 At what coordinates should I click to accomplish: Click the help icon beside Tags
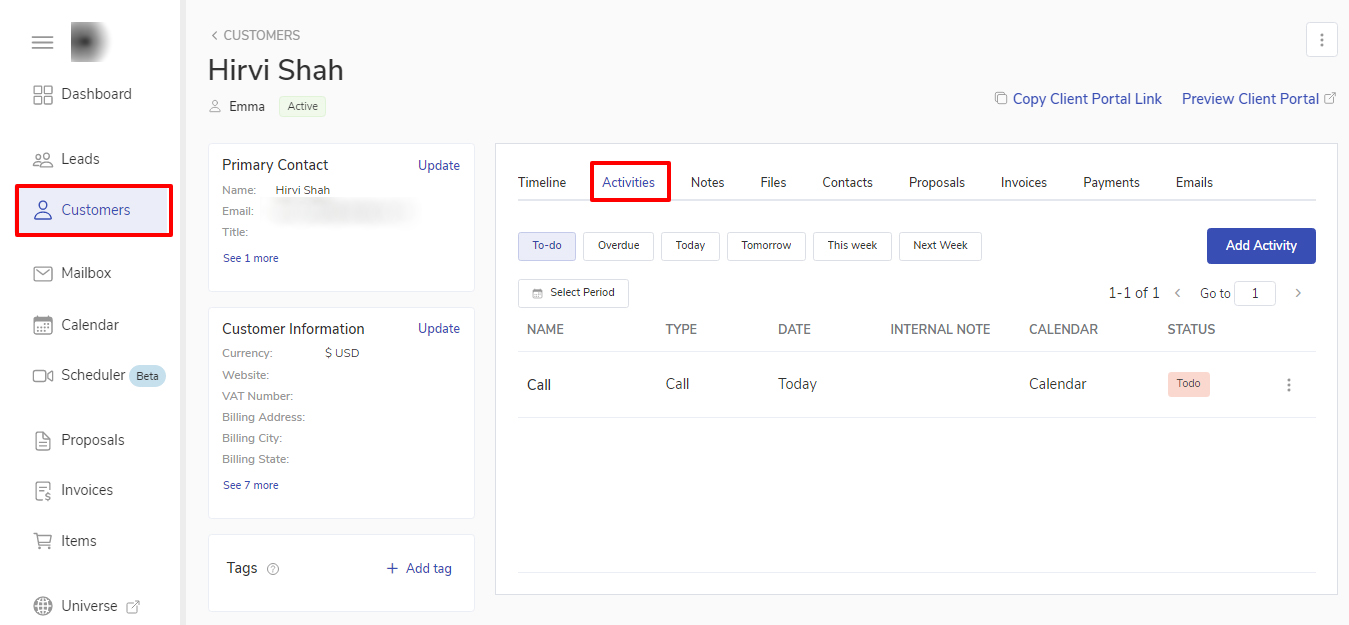273,569
